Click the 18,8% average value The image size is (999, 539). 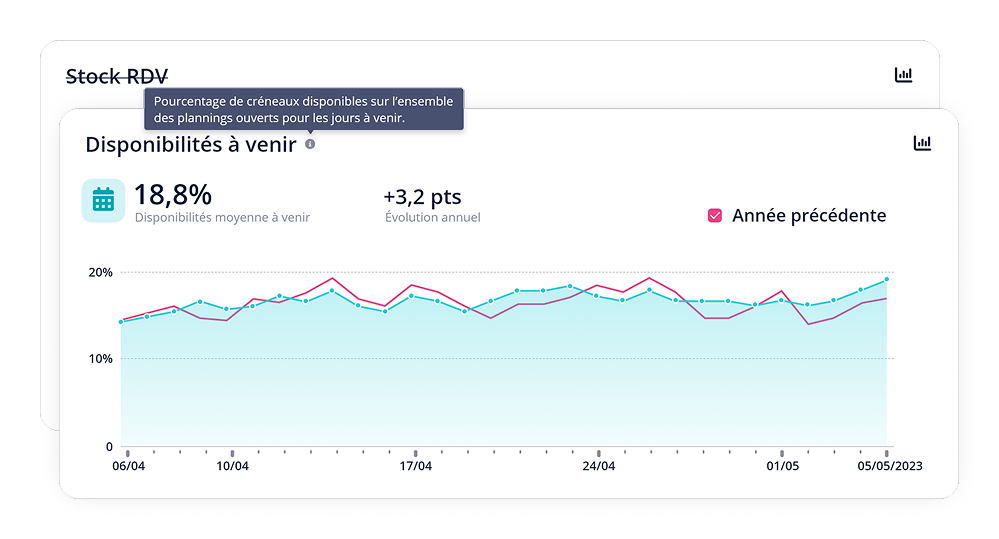[173, 195]
